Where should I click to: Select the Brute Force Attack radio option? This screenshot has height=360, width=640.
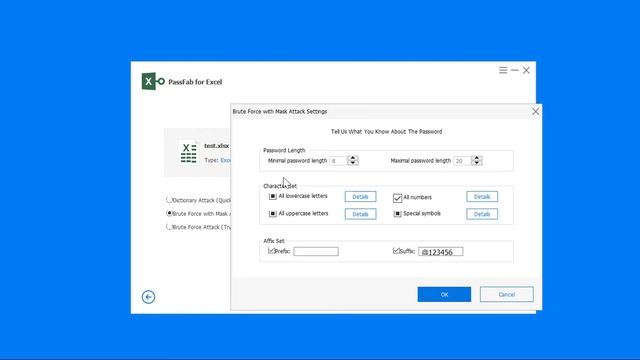(169, 227)
